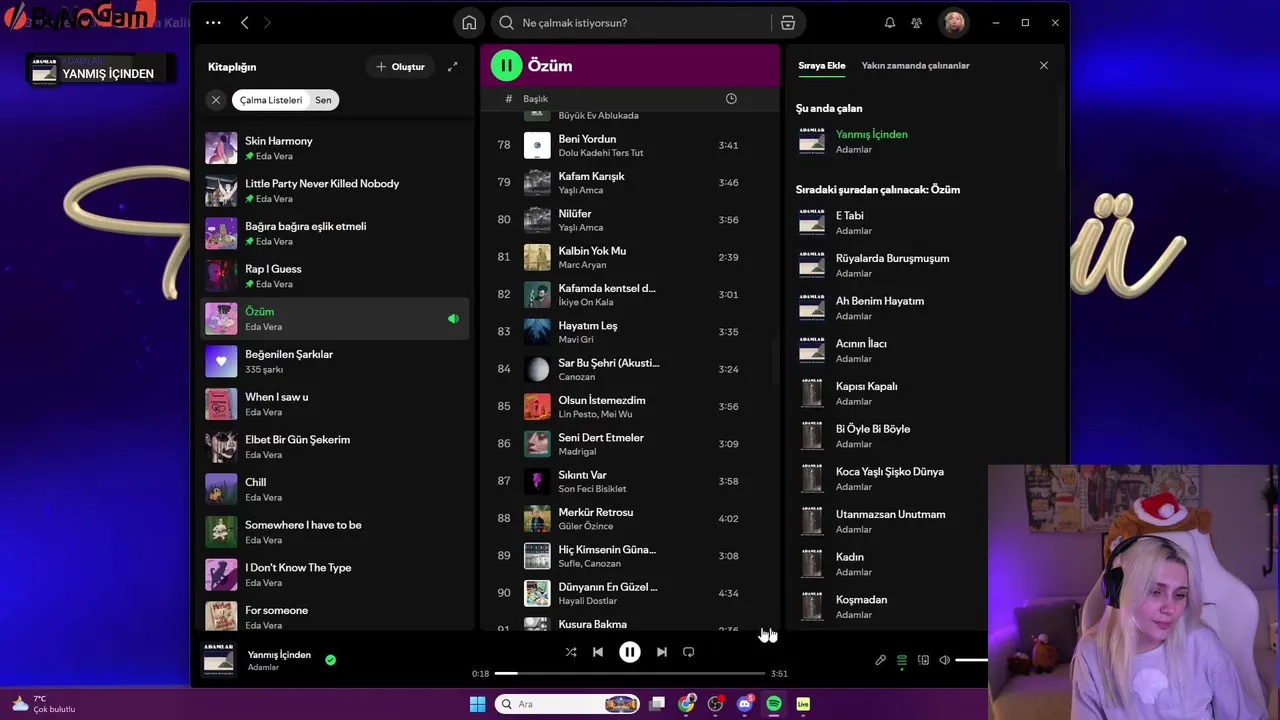
Task: Select the Sen filter chip
Action: point(324,100)
